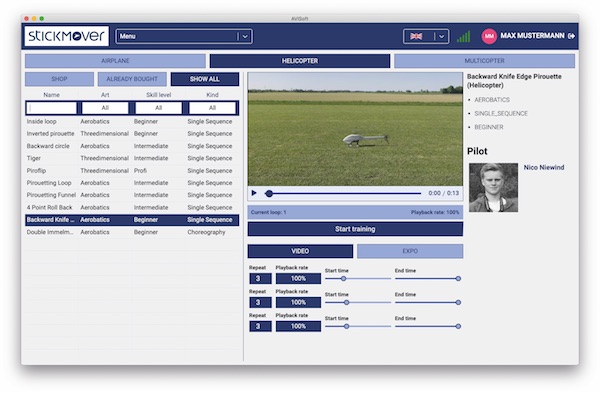Open the Skill level filter dropdown
Viewport: 600px width, 393px height.
[158, 108]
